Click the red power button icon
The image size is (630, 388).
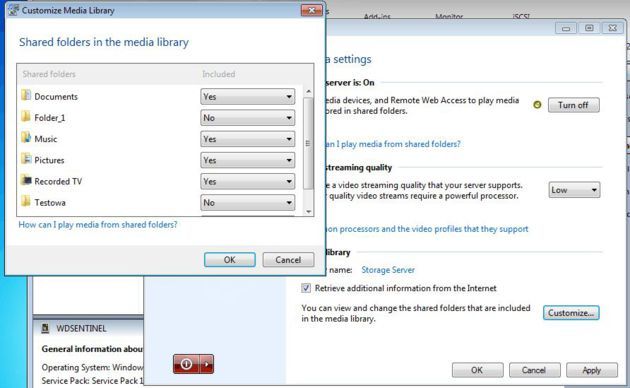(x=186, y=364)
